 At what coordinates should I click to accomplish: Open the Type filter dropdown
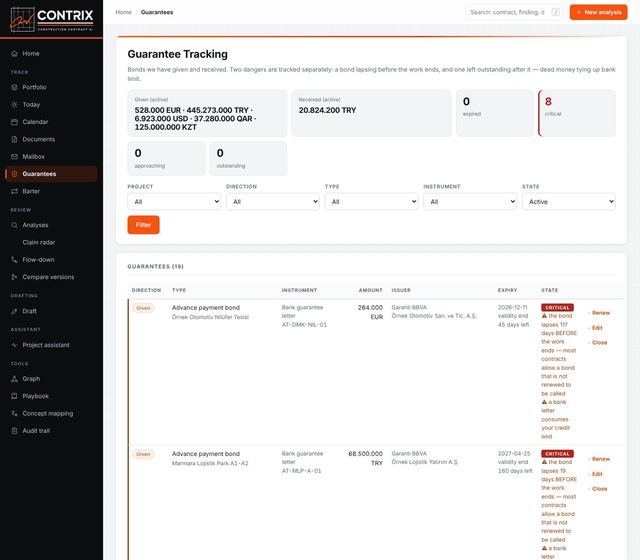click(371, 202)
